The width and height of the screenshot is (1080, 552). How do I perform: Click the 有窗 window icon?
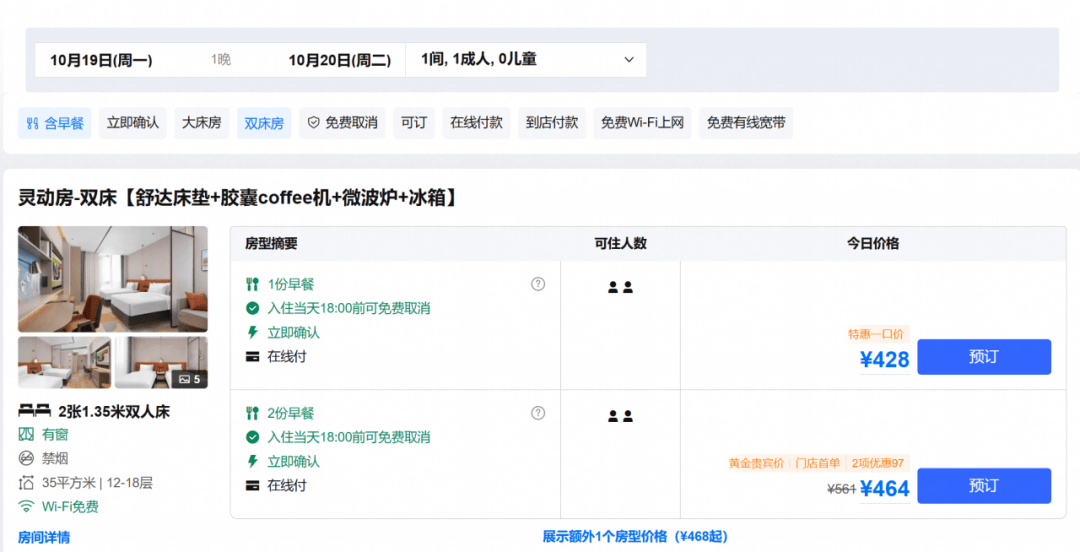point(26,434)
